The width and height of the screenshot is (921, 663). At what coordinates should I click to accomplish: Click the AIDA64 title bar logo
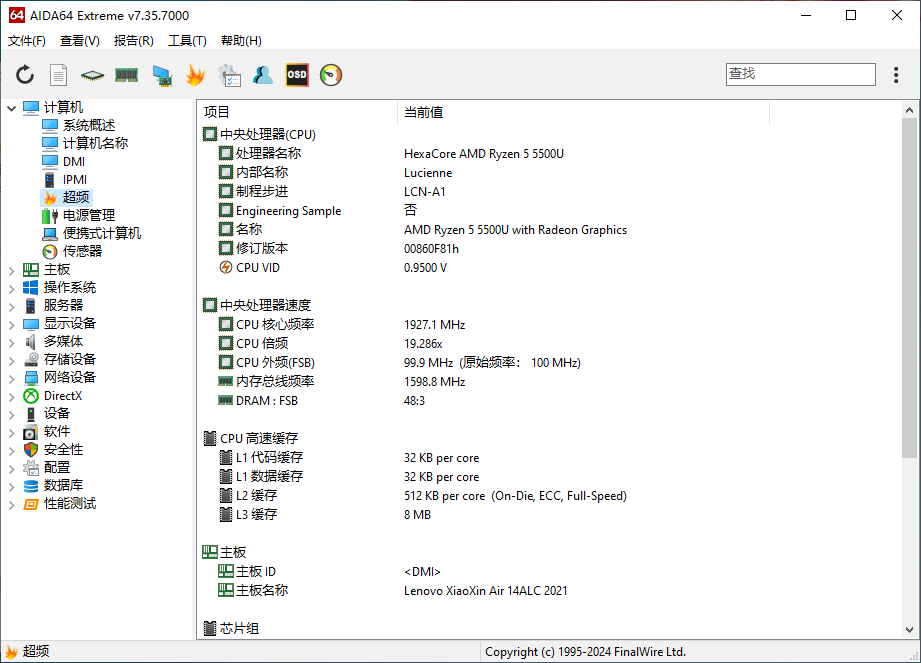[16, 15]
